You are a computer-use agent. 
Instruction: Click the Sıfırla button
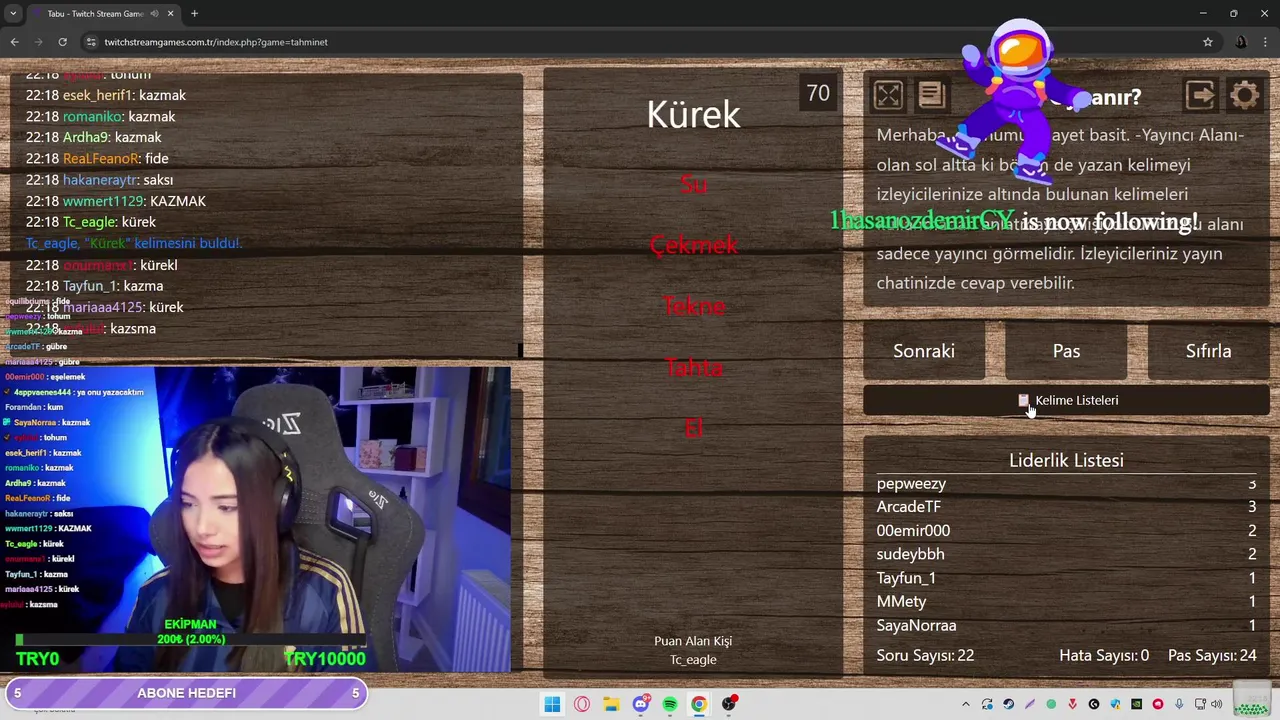click(x=1208, y=351)
